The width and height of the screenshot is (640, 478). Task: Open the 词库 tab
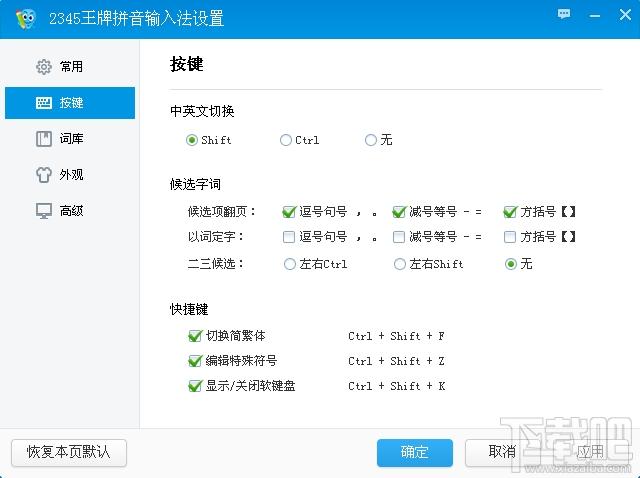70,139
